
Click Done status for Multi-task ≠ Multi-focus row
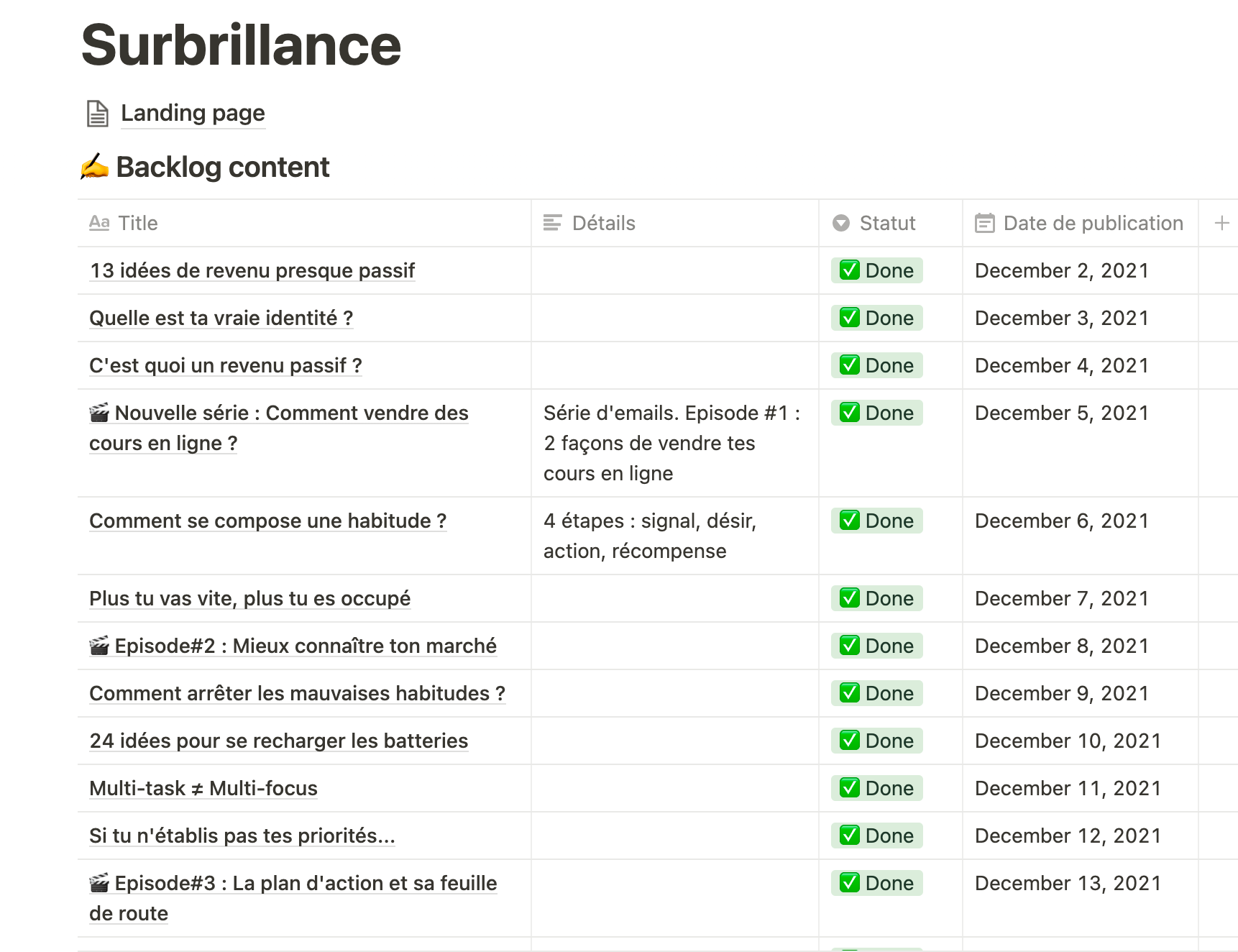point(876,788)
